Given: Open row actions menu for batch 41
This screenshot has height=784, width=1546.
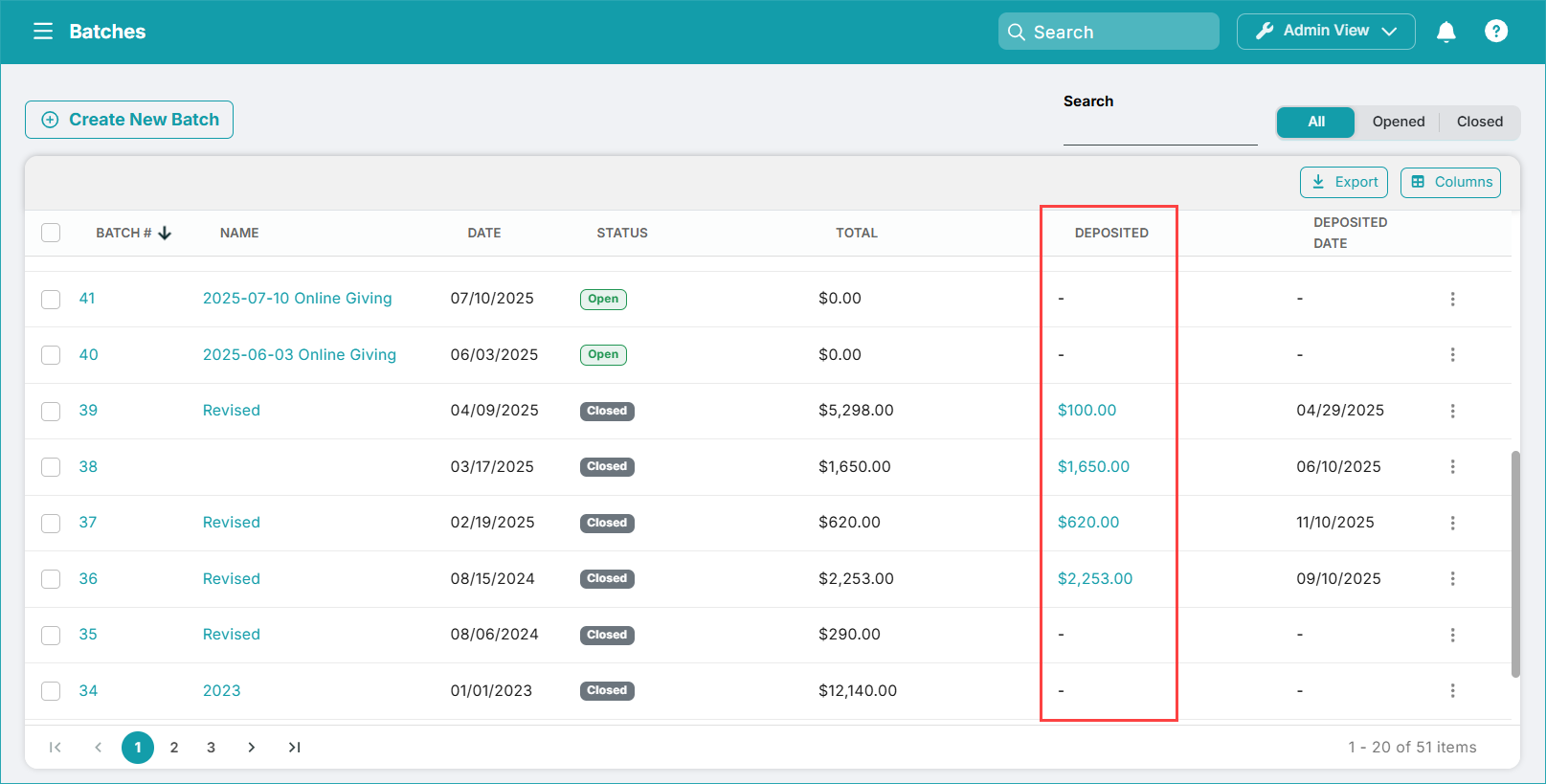Looking at the screenshot, I should (x=1452, y=299).
